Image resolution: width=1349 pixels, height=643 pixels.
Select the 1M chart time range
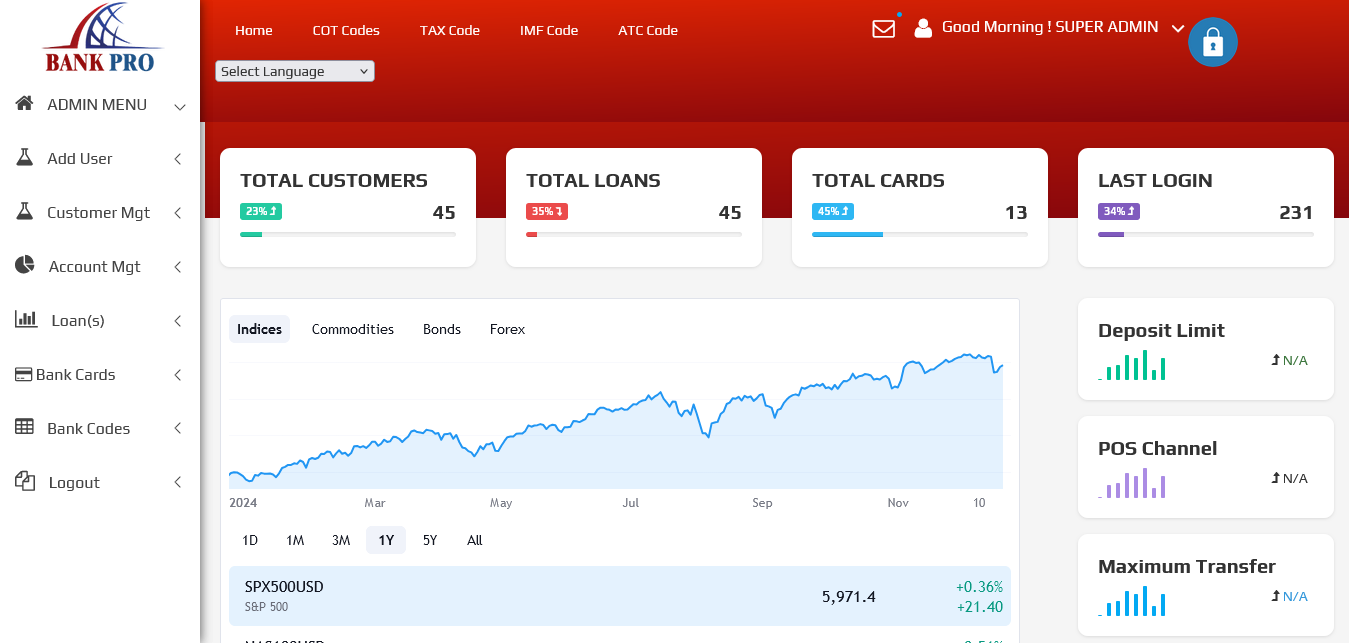[295, 540]
